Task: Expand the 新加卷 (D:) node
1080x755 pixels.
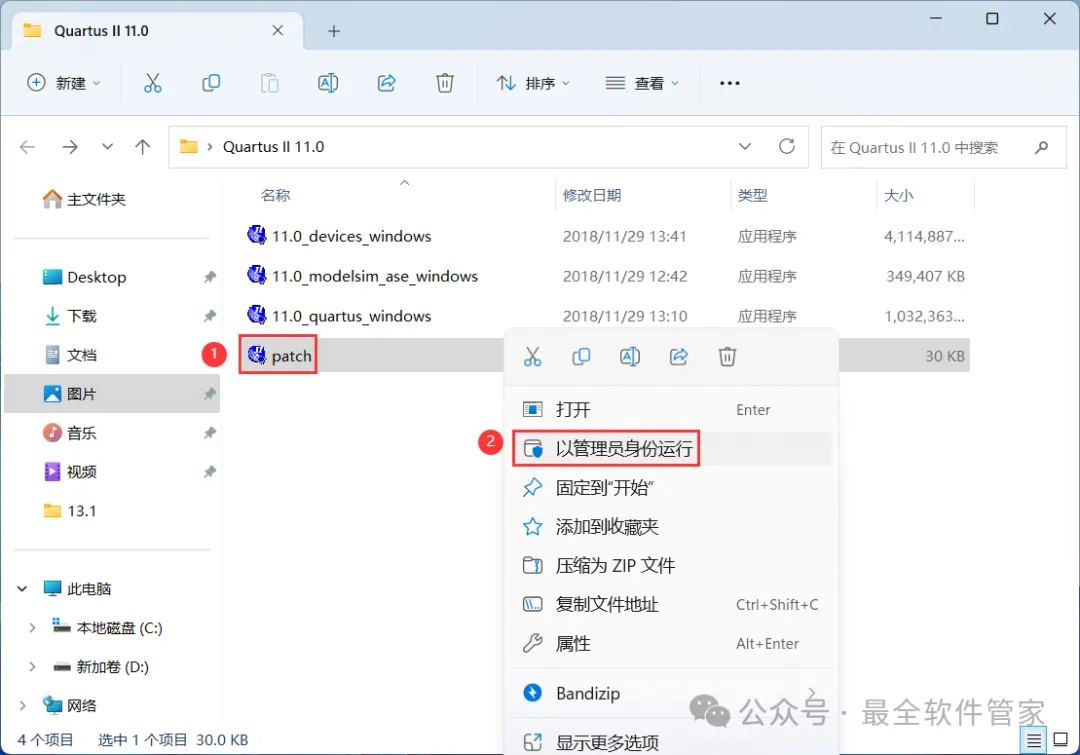Action: tap(32, 667)
